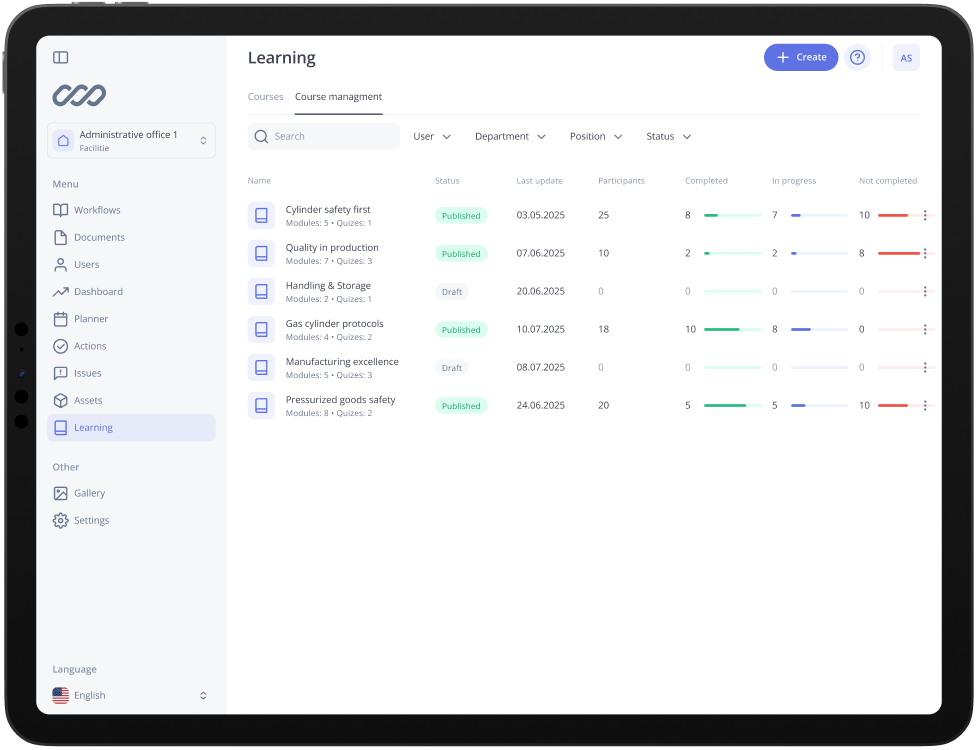Image resolution: width=978 pixels, height=750 pixels.
Task: Open Workflows from the sidebar menu
Action: pos(97,210)
